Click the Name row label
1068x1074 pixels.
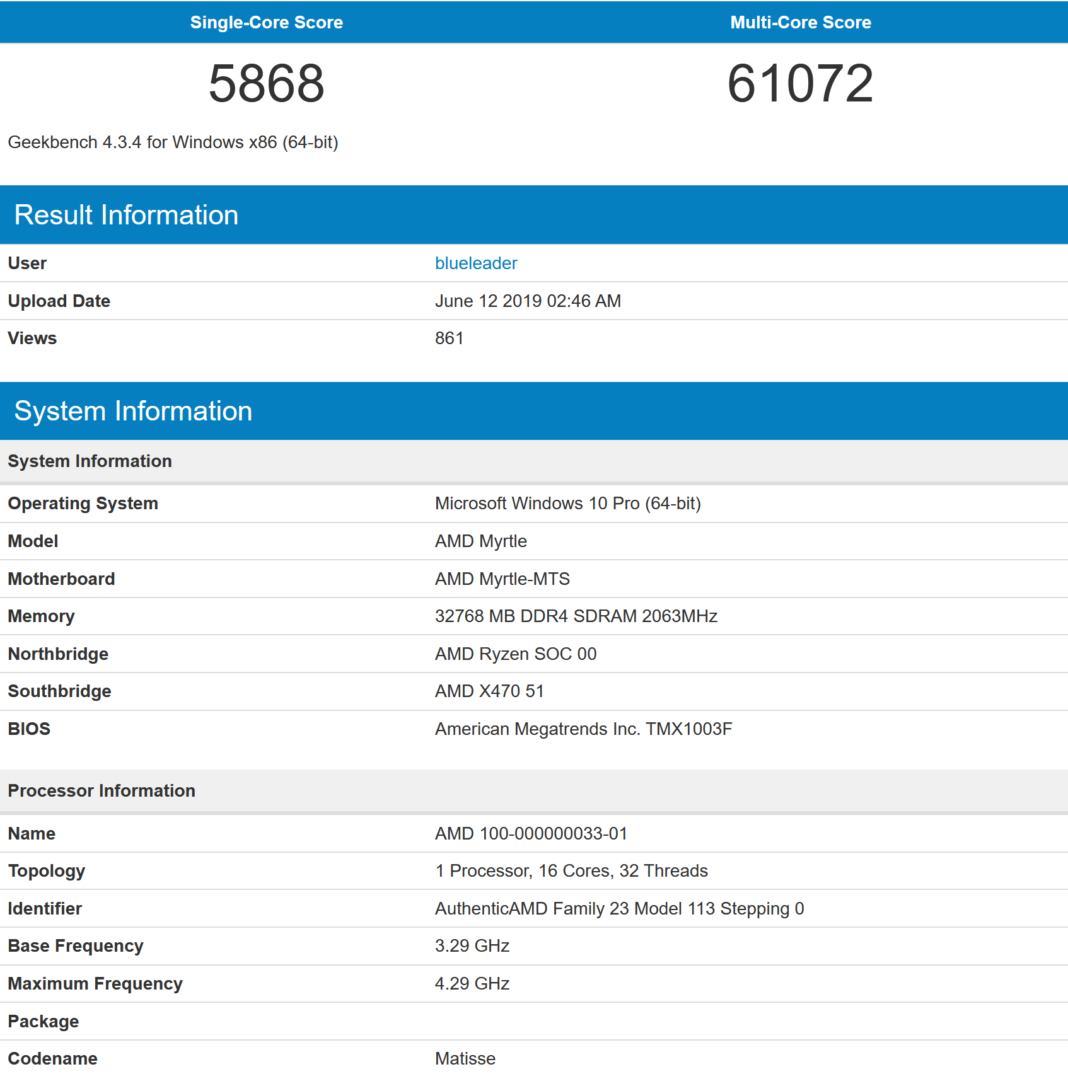(32, 834)
